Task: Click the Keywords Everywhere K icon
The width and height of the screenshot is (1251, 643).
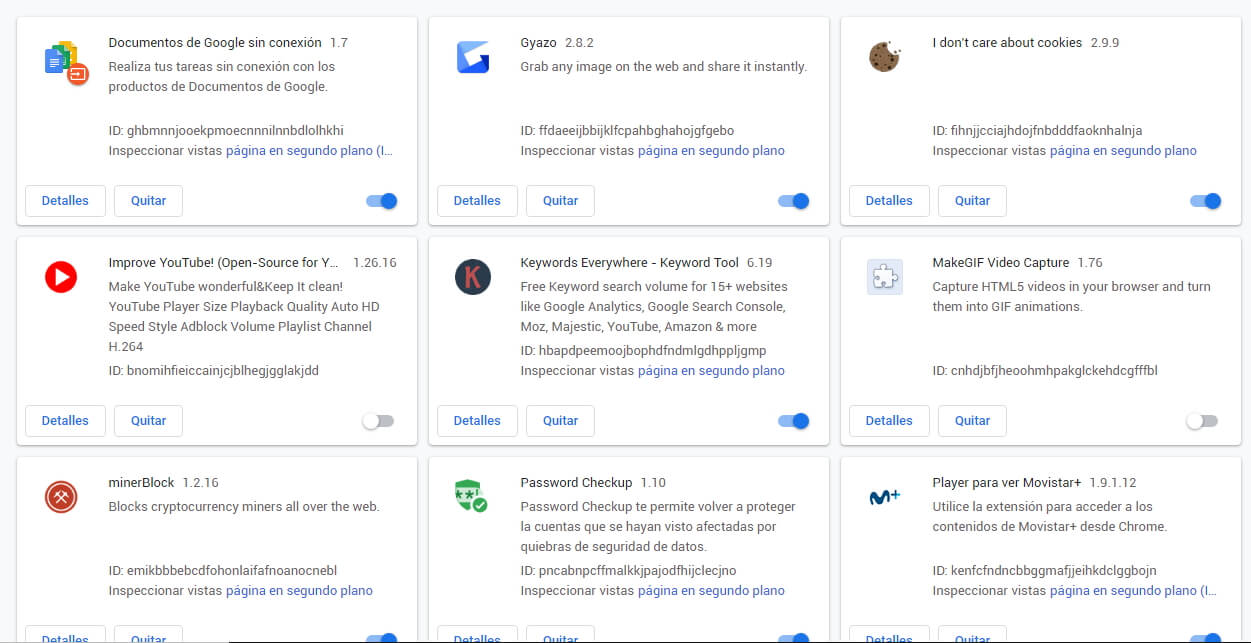Action: pyautogui.click(x=473, y=277)
